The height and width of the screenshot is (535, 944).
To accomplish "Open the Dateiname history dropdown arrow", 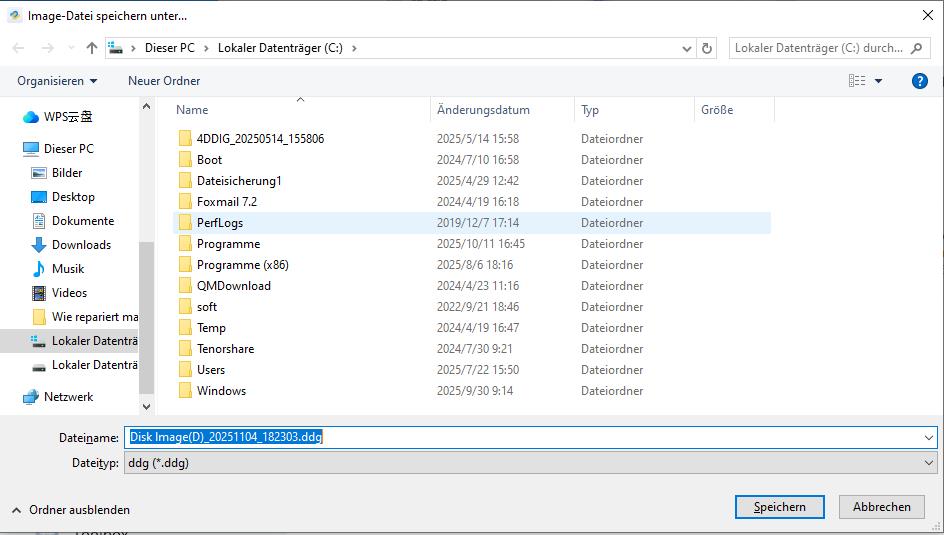I will (929, 438).
